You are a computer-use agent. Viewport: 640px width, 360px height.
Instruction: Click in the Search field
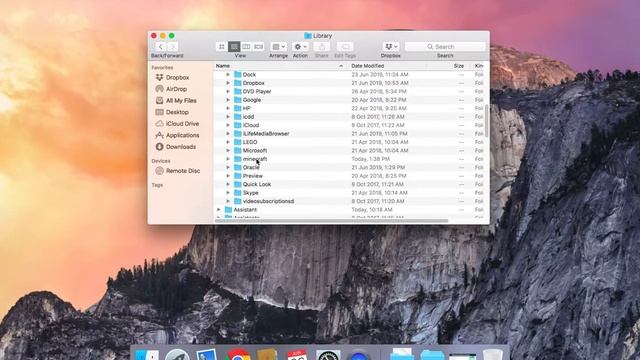pyautogui.click(x=445, y=47)
